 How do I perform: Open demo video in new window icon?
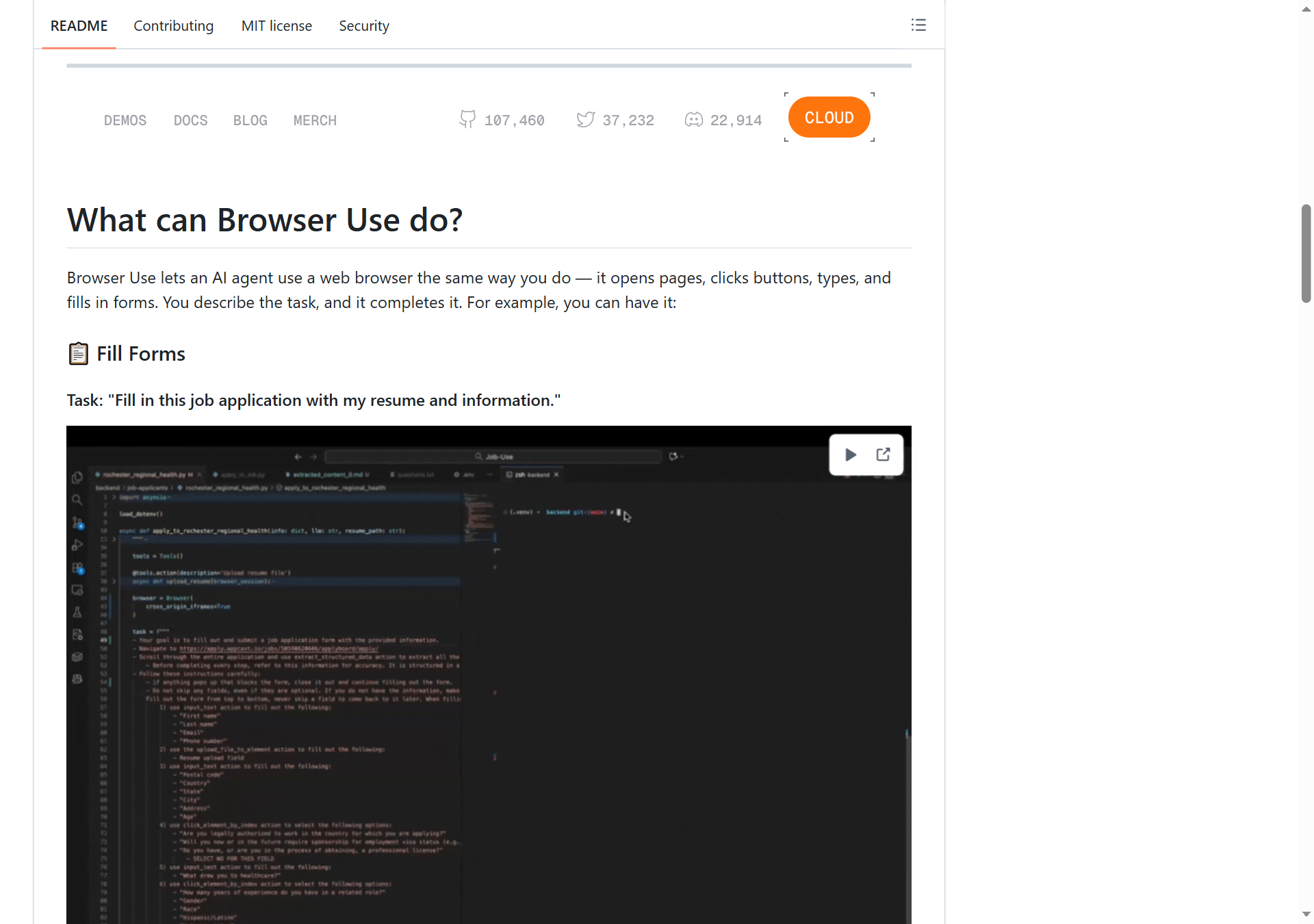pyautogui.click(x=884, y=454)
